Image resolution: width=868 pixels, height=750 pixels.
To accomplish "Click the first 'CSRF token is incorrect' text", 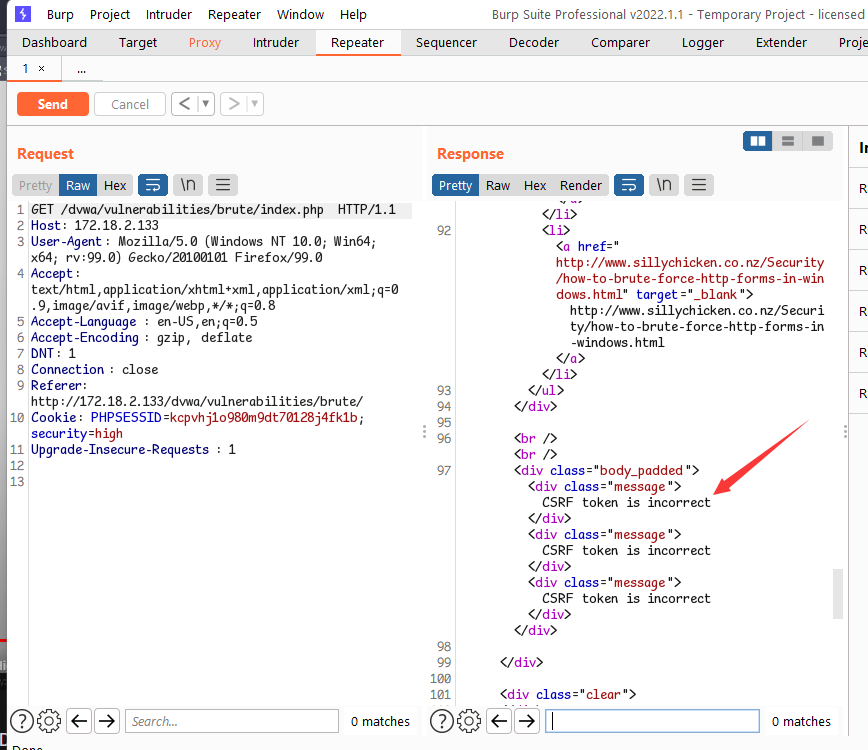I will click(626, 503).
